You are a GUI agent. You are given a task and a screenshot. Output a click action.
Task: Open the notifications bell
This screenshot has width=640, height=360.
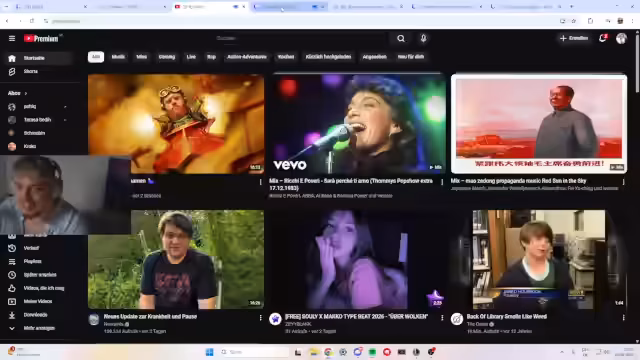pyautogui.click(x=602, y=38)
